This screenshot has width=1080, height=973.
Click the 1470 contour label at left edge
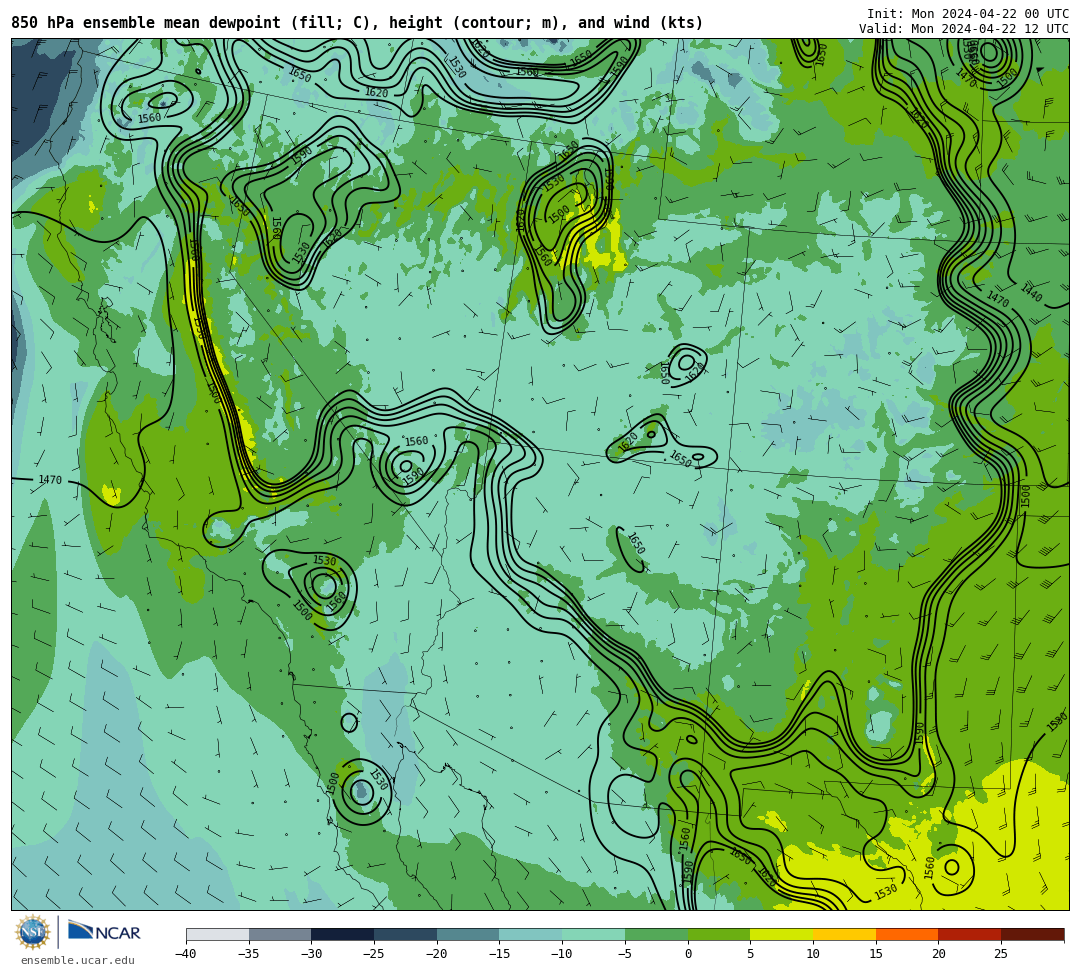(x=50, y=479)
